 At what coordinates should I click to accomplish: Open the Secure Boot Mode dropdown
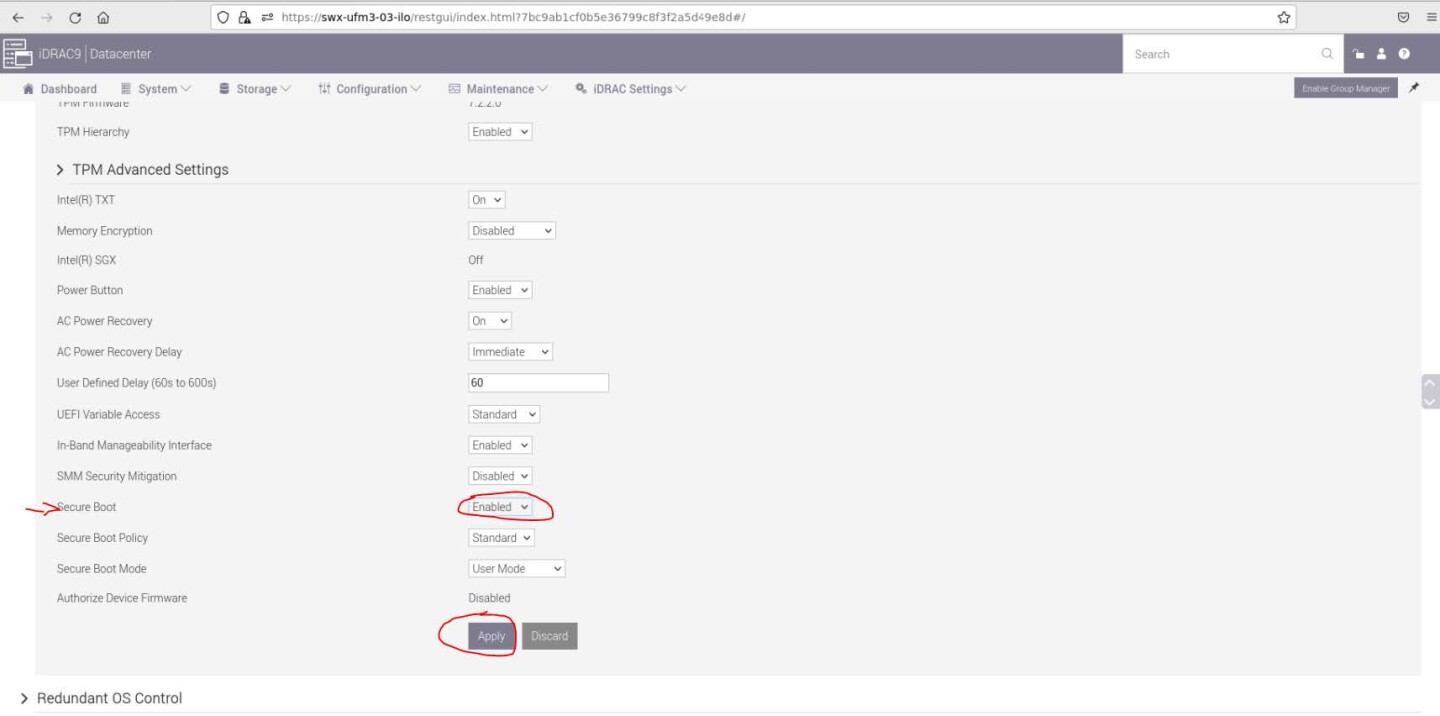tap(517, 569)
